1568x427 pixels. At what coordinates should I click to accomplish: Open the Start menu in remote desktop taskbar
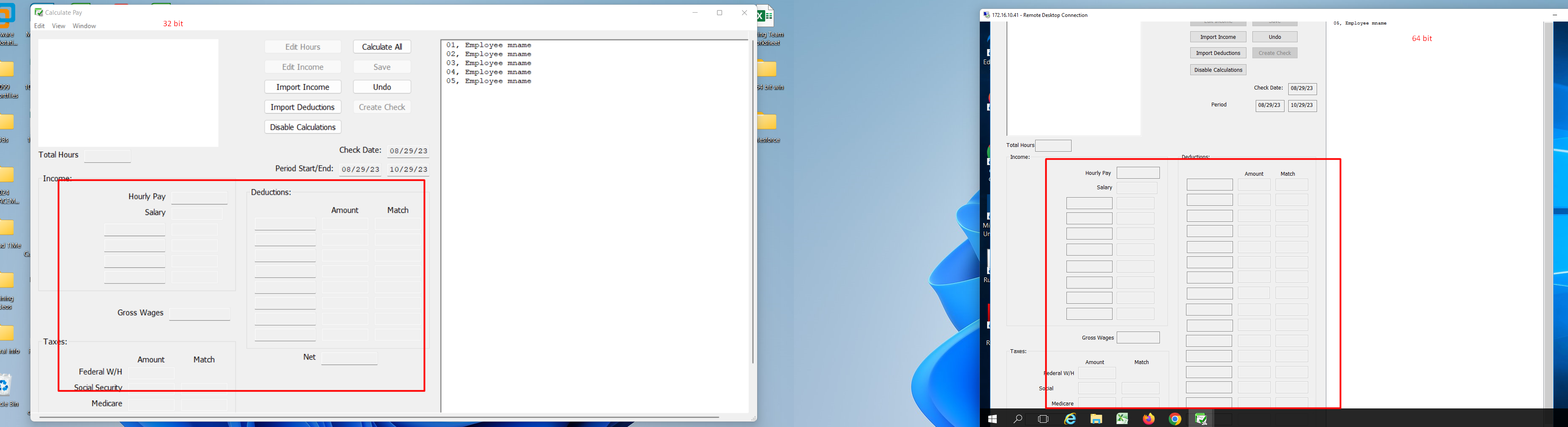click(x=993, y=419)
